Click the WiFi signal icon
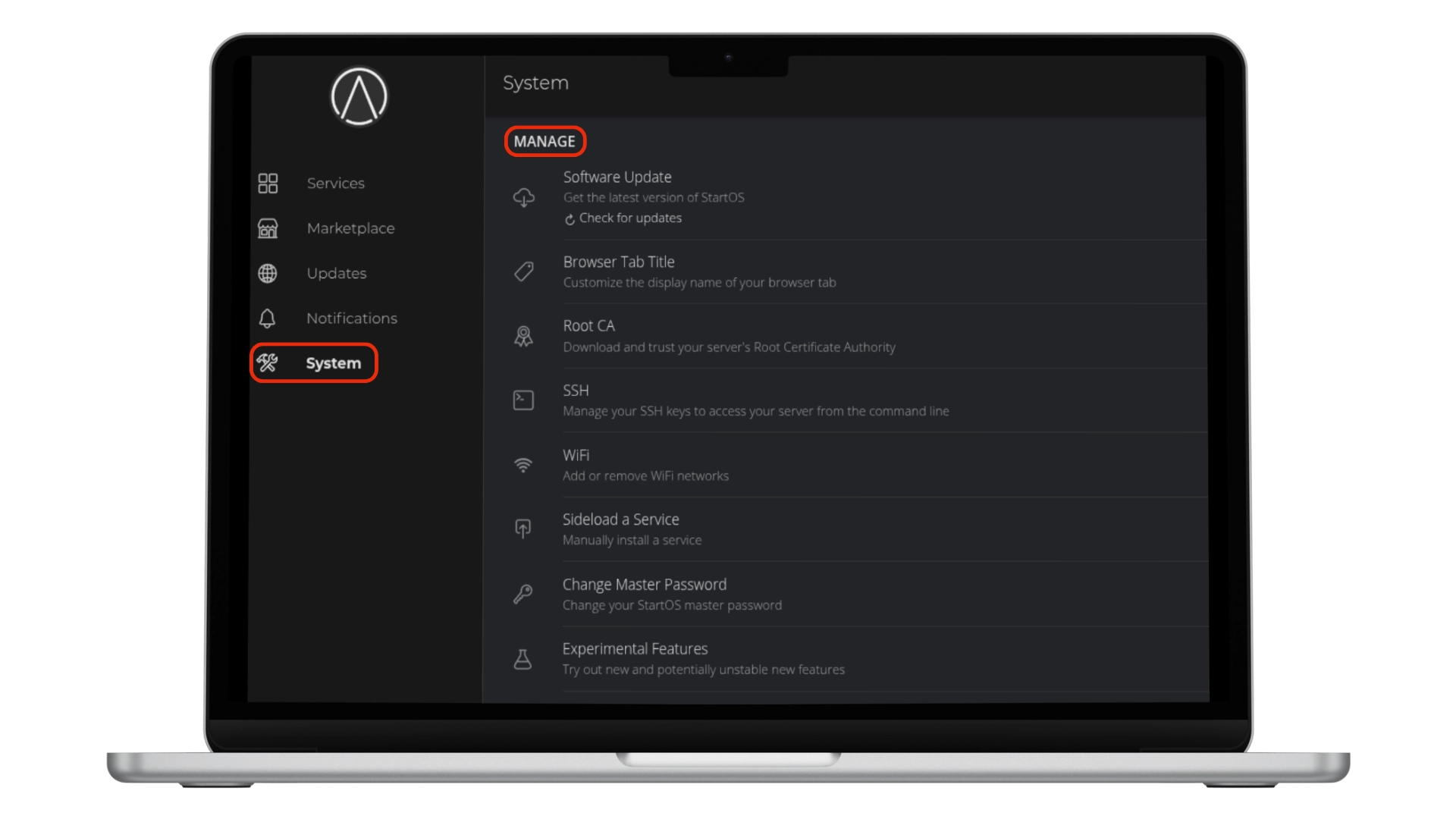Image resolution: width=1456 pixels, height=819 pixels. tap(523, 465)
